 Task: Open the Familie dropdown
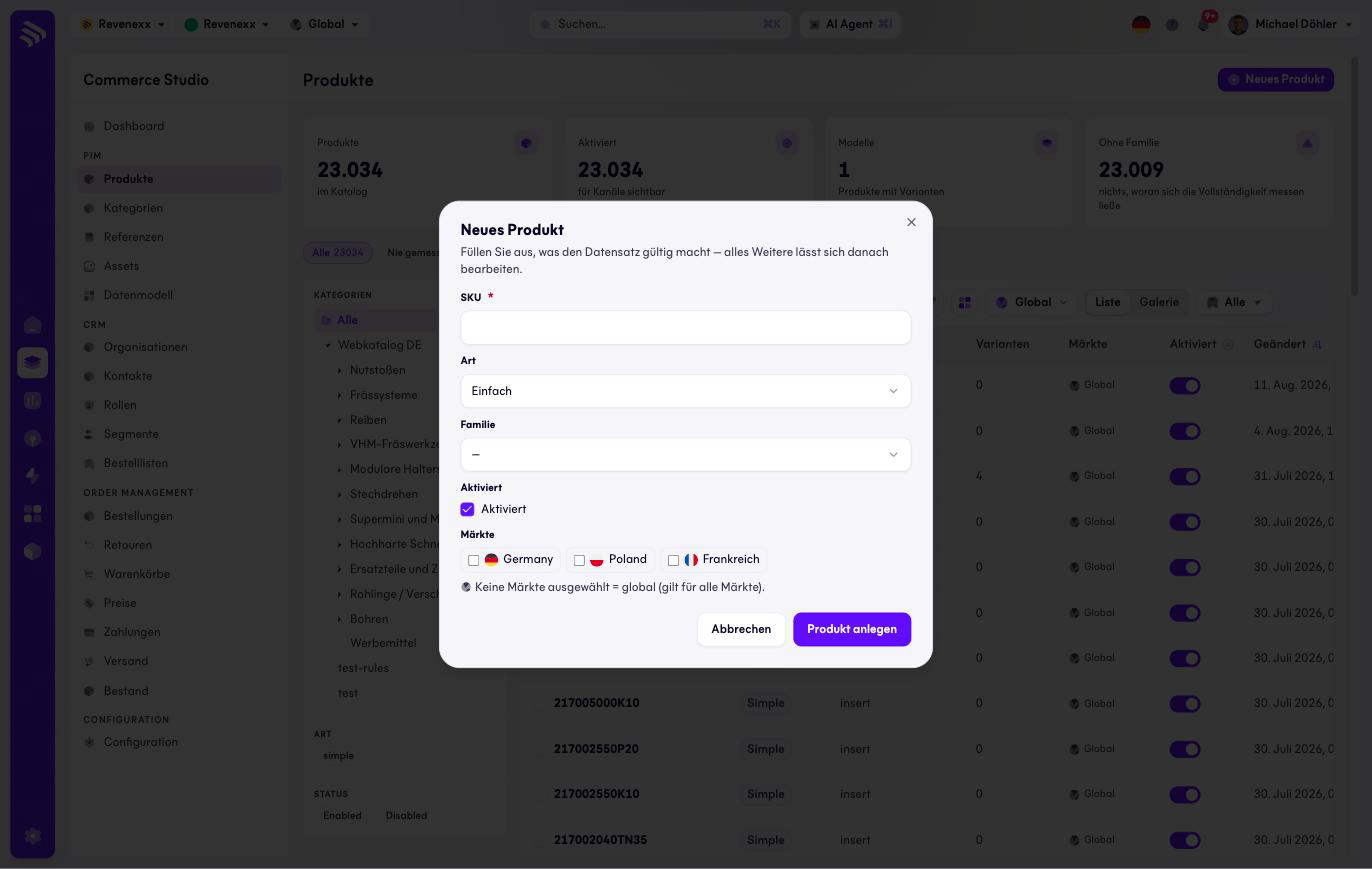point(686,454)
